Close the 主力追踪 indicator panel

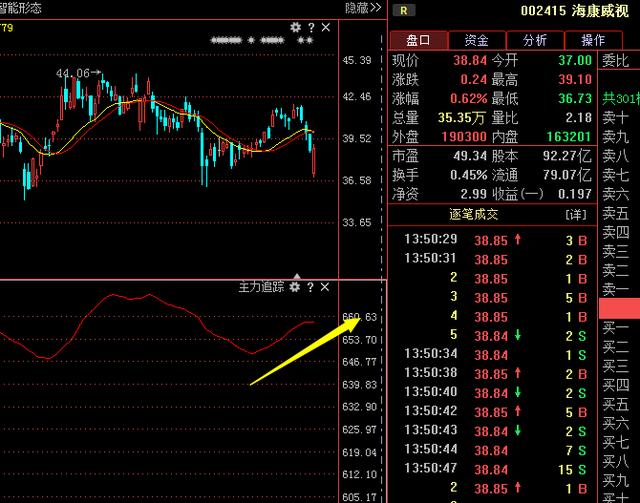pyautogui.click(x=325, y=287)
